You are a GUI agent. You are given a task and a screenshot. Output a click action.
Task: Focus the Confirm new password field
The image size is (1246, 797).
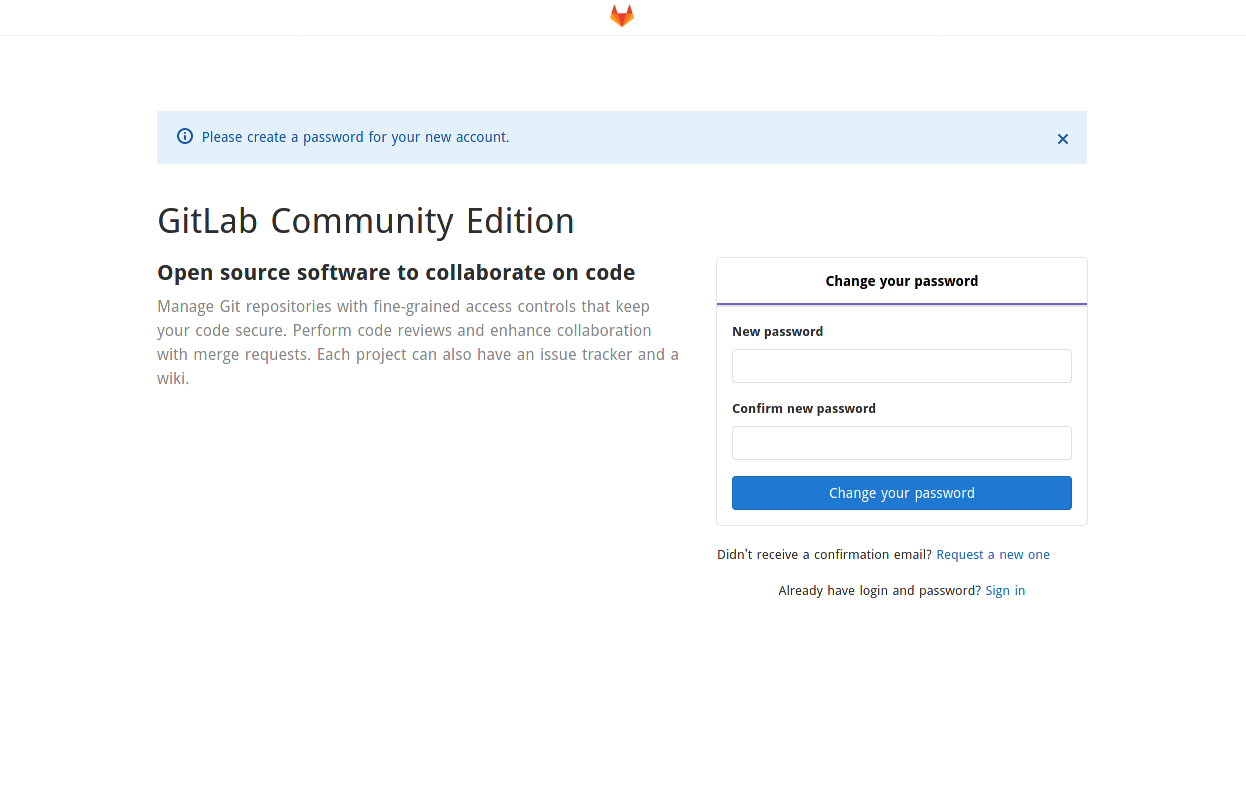coord(901,443)
